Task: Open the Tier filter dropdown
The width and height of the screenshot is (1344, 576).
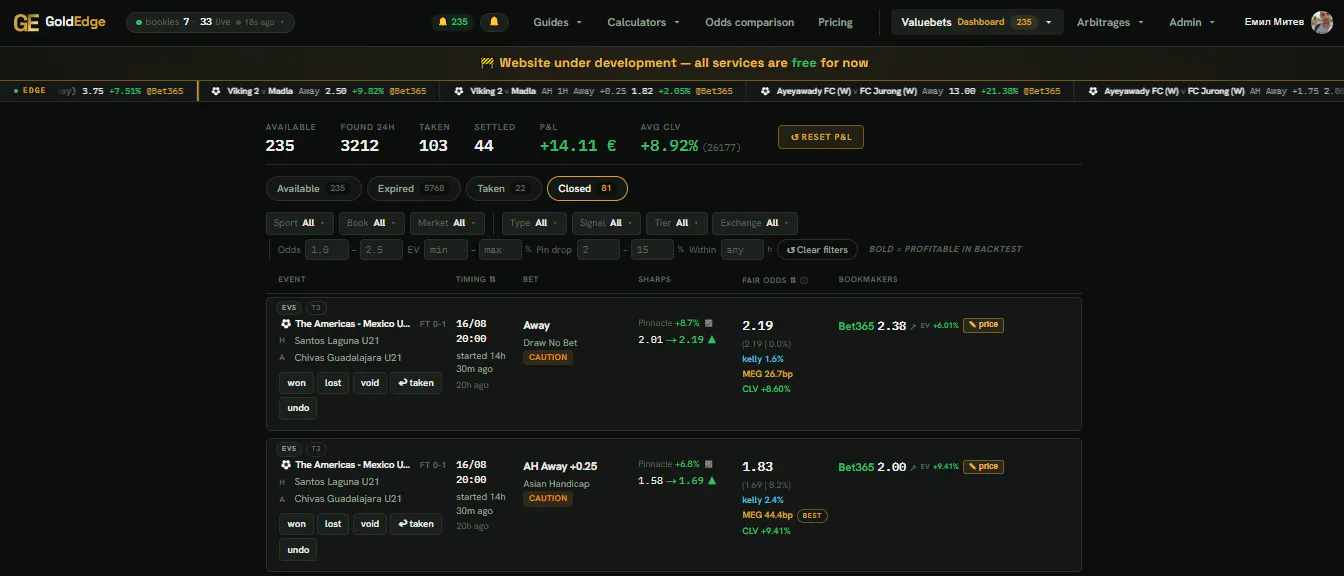Action: (x=676, y=223)
